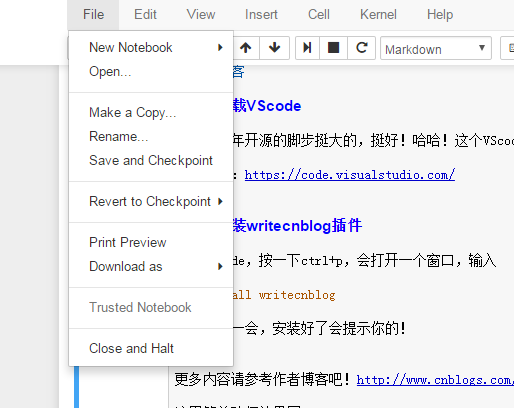Open the Insert menu
Screen dimensions: 514x408
(x=261, y=15)
